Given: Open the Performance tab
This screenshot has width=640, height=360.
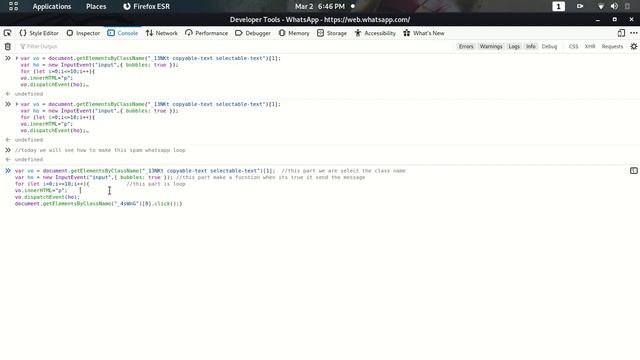Looking at the screenshot, I should click(x=207, y=33).
